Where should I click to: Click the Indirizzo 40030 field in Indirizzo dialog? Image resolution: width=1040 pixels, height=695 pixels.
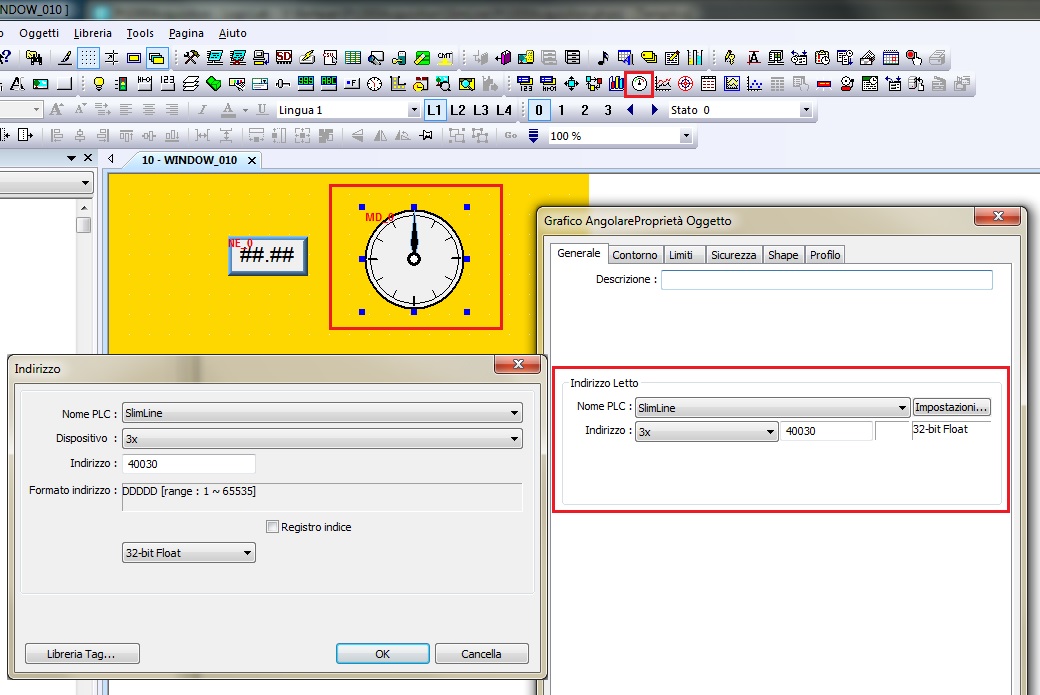coord(189,464)
